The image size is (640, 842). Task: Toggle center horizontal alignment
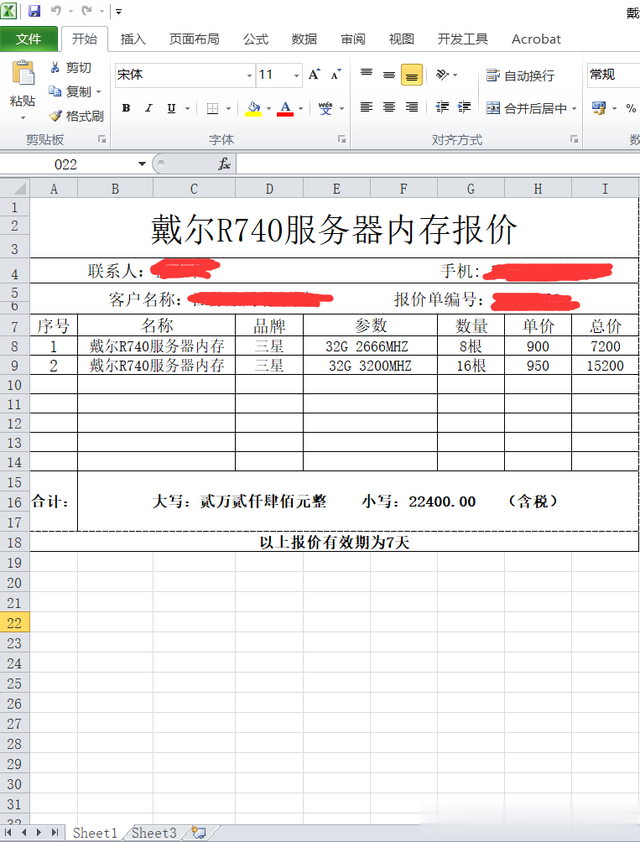click(x=389, y=107)
